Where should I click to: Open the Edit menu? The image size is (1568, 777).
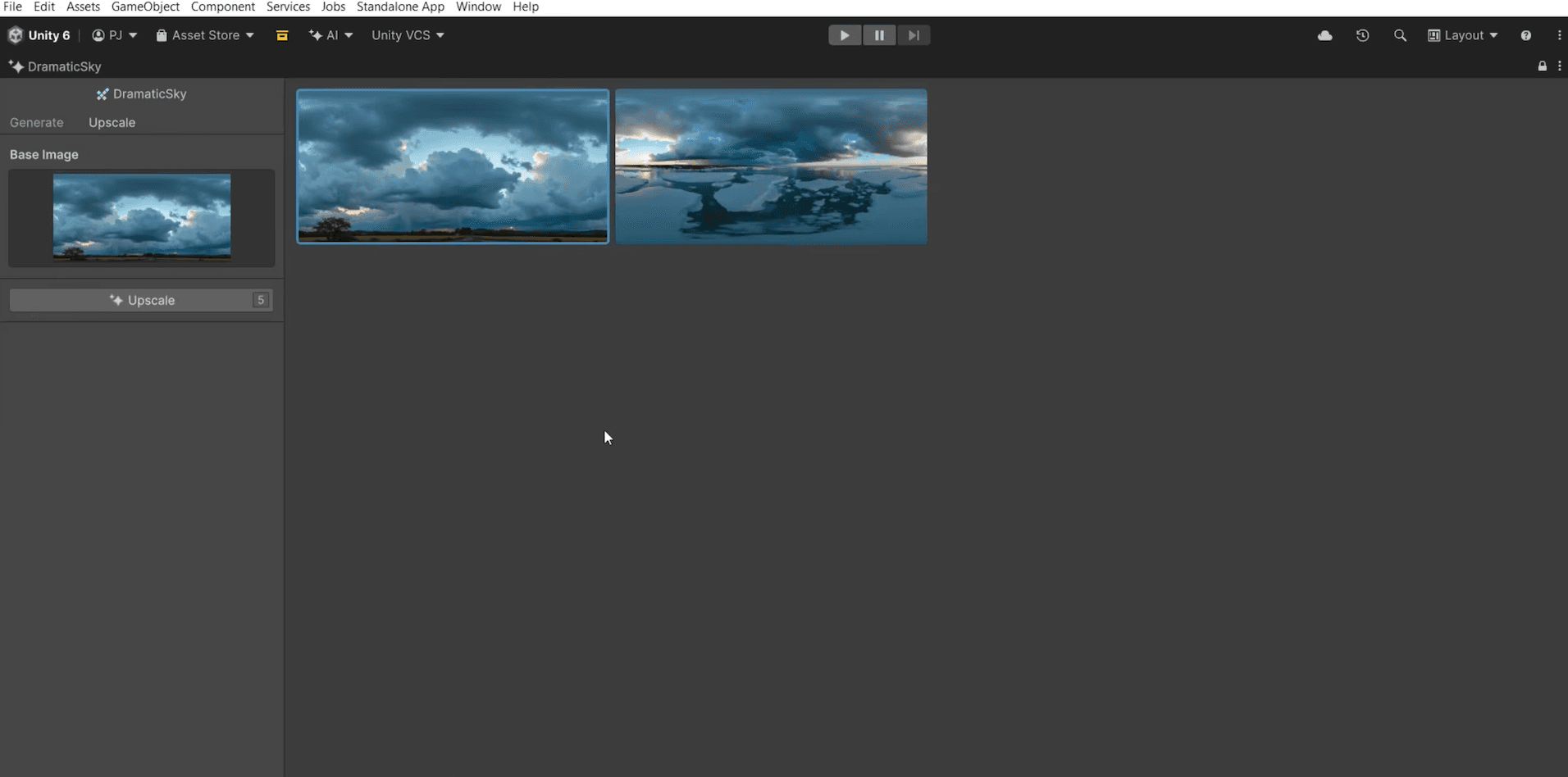[44, 7]
